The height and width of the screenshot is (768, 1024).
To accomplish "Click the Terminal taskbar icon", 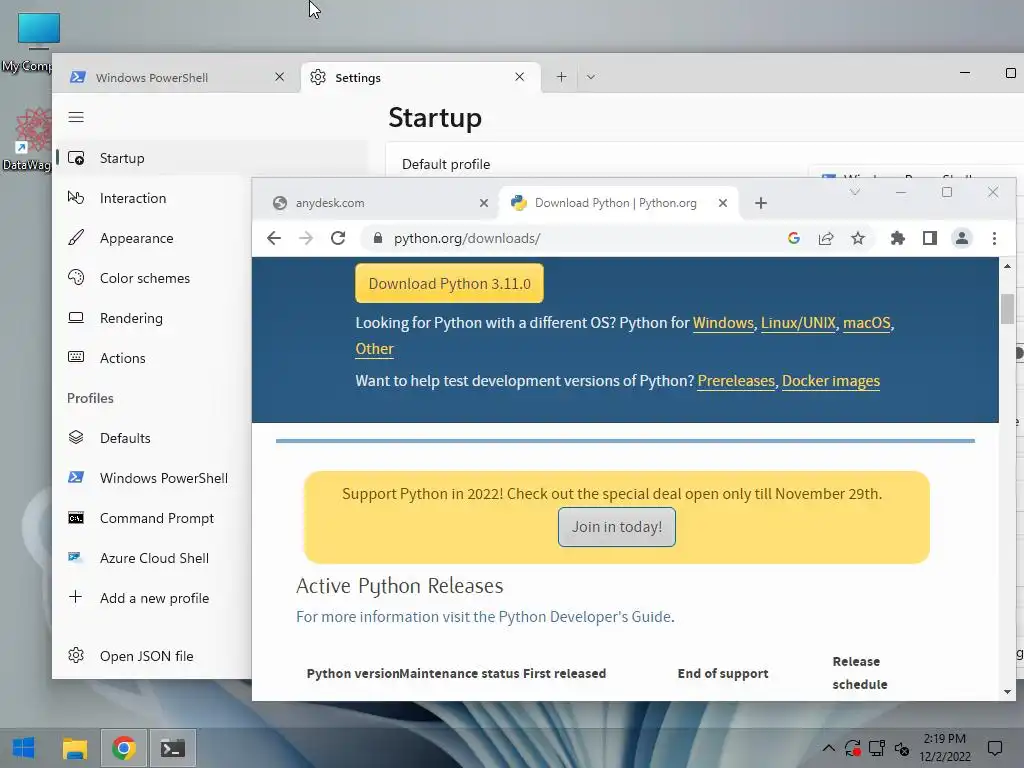I will [173, 748].
